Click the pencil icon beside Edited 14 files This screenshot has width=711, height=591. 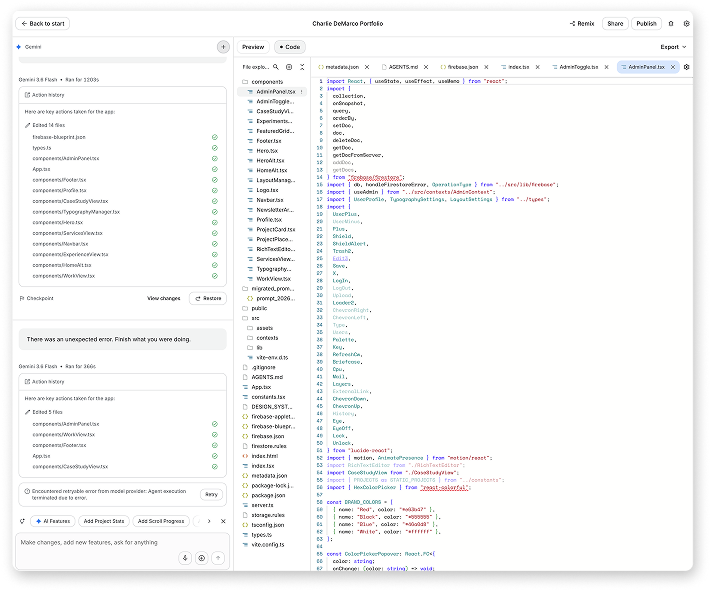(27, 125)
